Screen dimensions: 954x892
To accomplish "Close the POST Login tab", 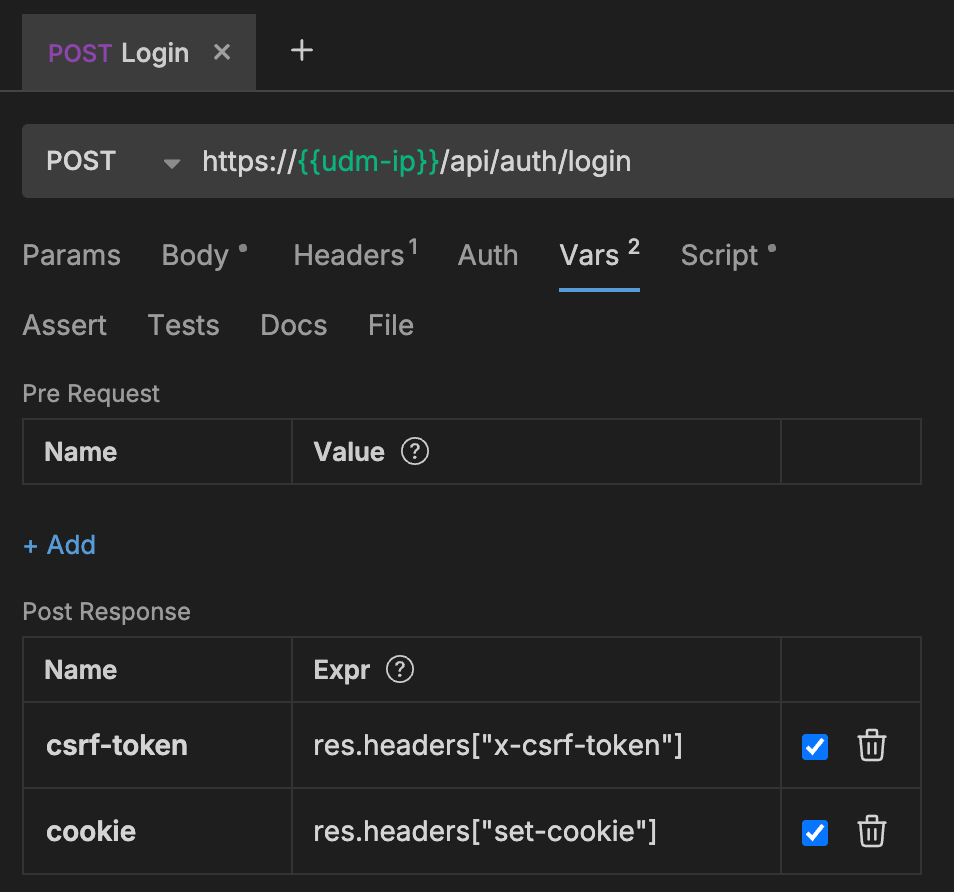I will pyautogui.click(x=222, y=52).
